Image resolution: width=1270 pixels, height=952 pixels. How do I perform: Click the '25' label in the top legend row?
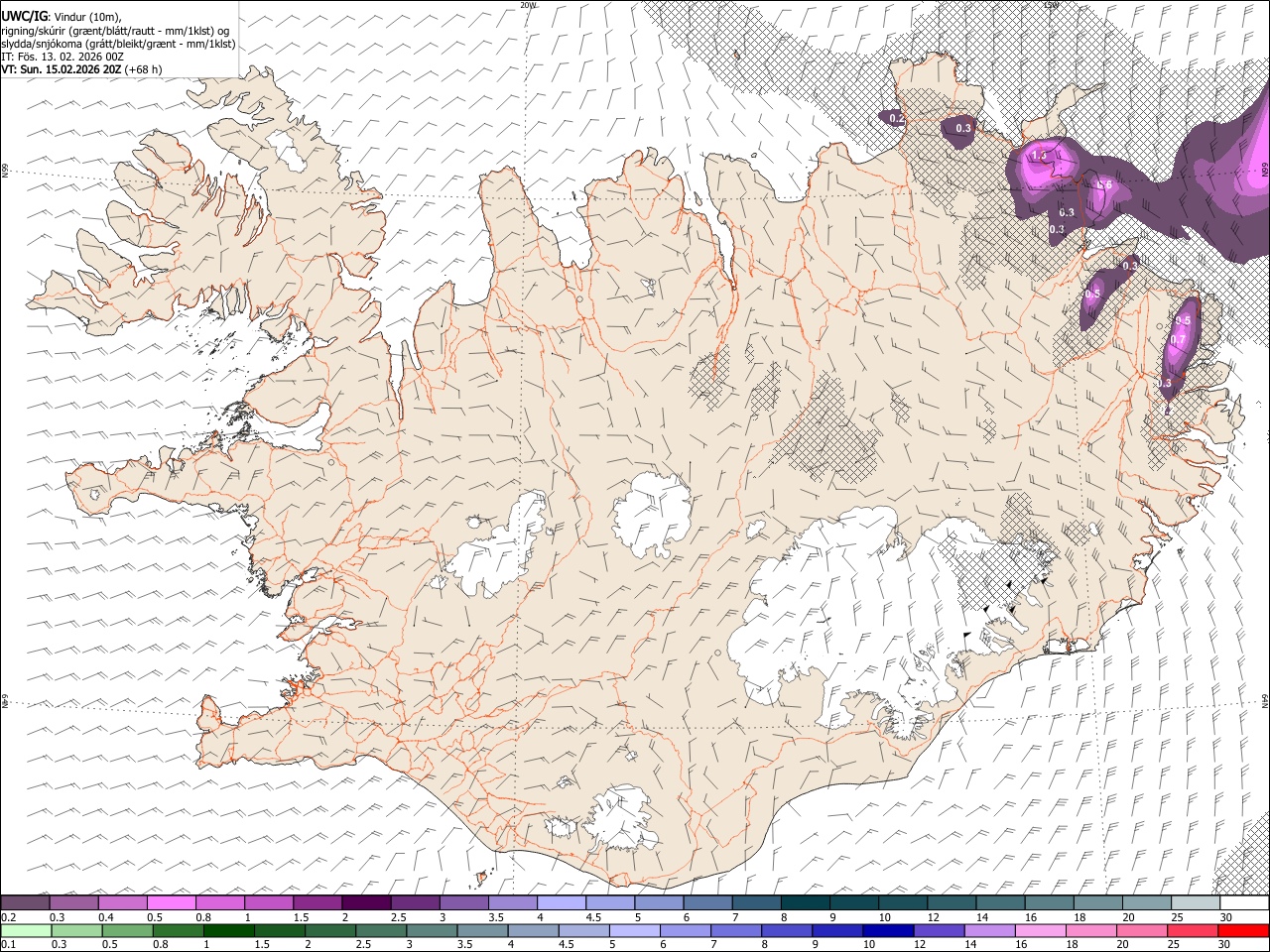[x=1177, y=917]
